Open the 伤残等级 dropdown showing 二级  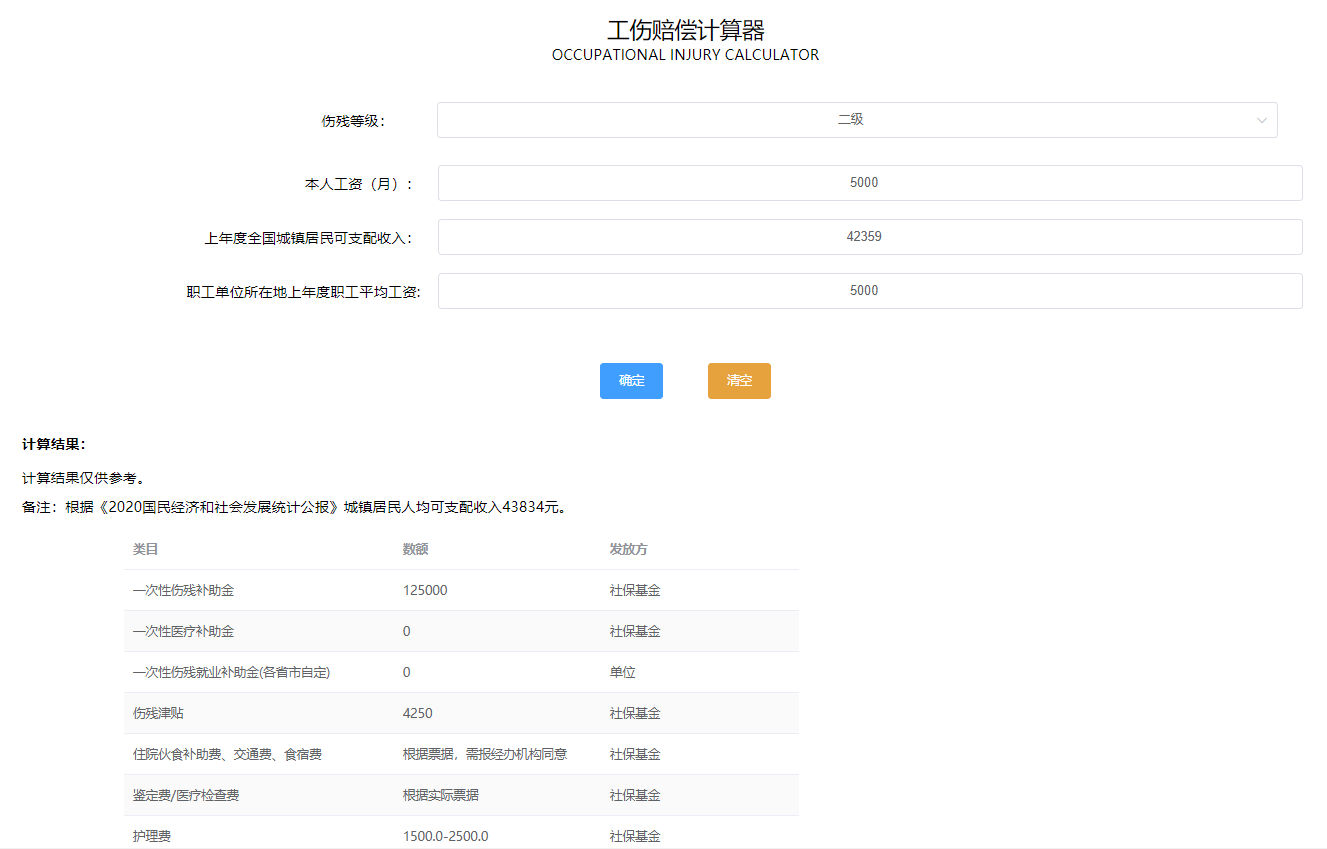857,120
